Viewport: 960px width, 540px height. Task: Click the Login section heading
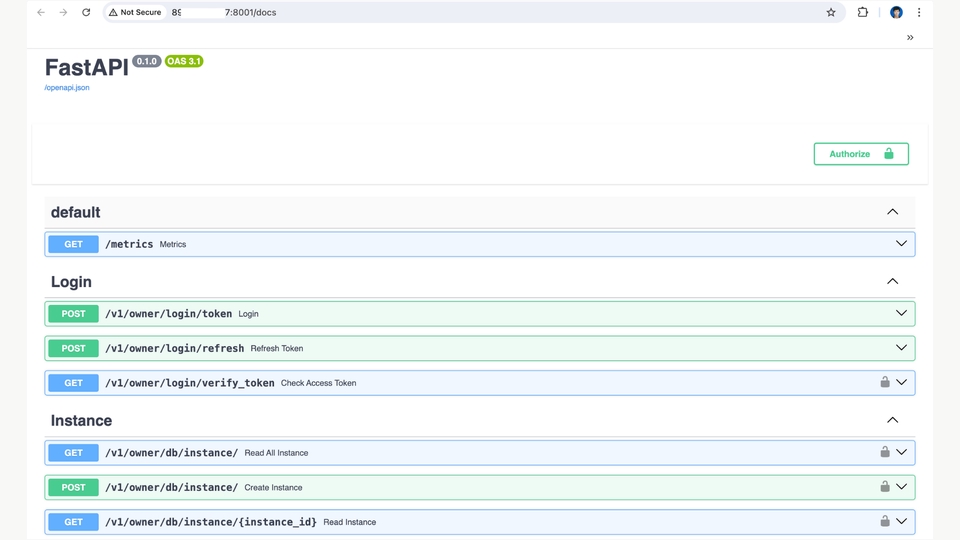click(71, 282)
